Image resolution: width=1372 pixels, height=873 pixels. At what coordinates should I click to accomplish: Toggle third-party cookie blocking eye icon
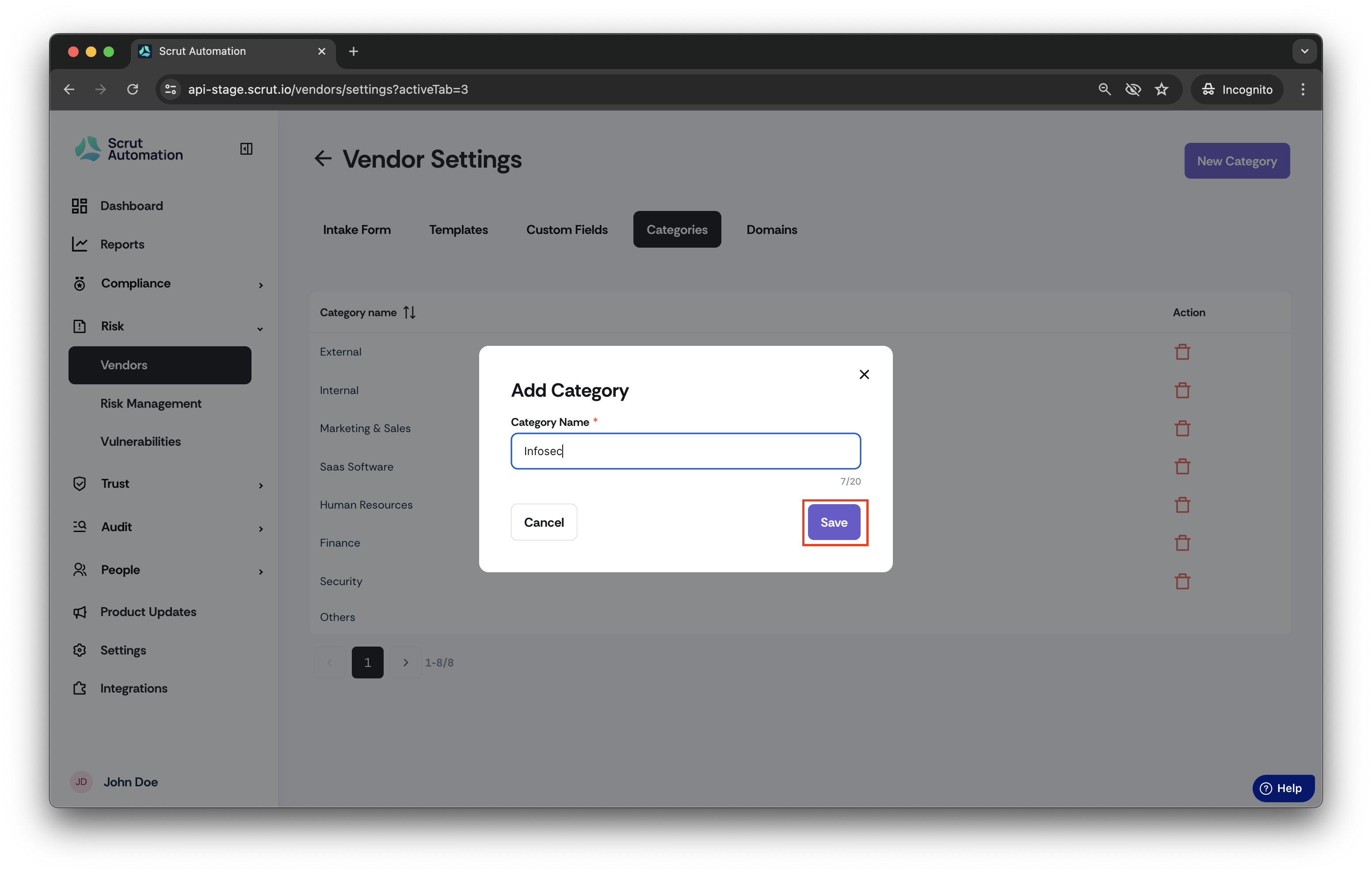1133,89
